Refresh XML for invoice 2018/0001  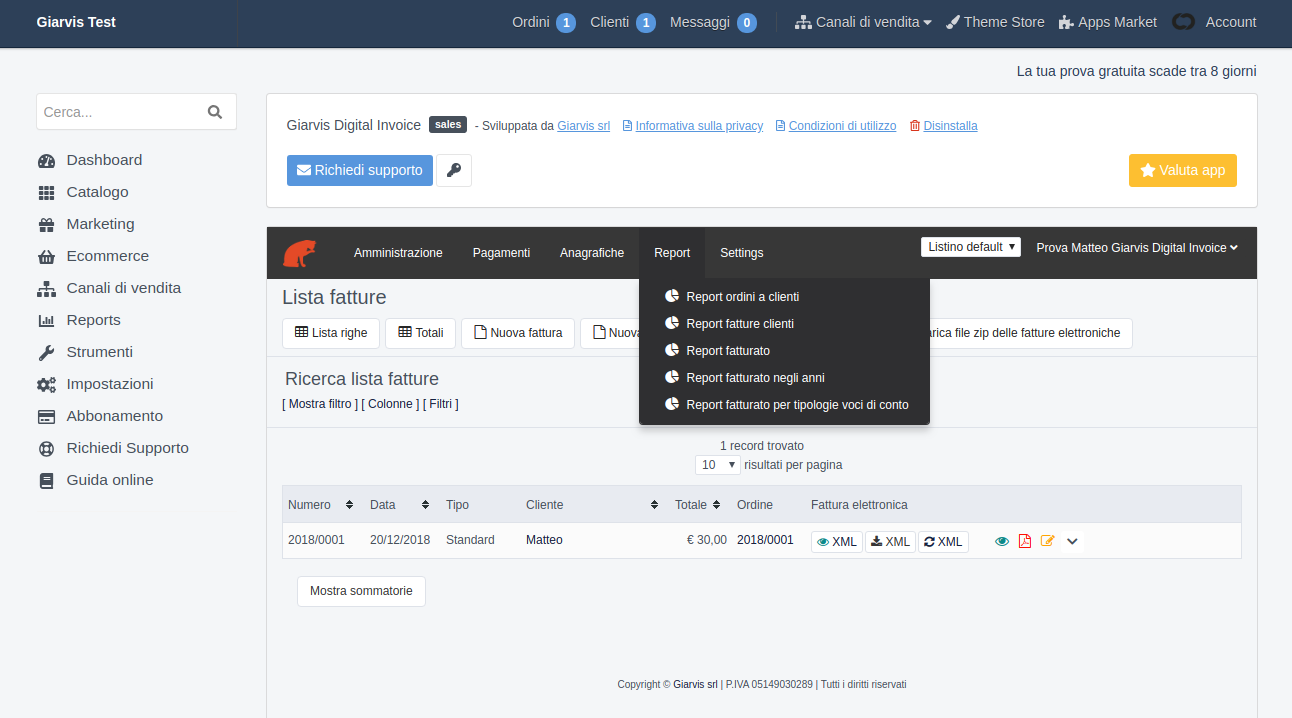pos(943,542)
